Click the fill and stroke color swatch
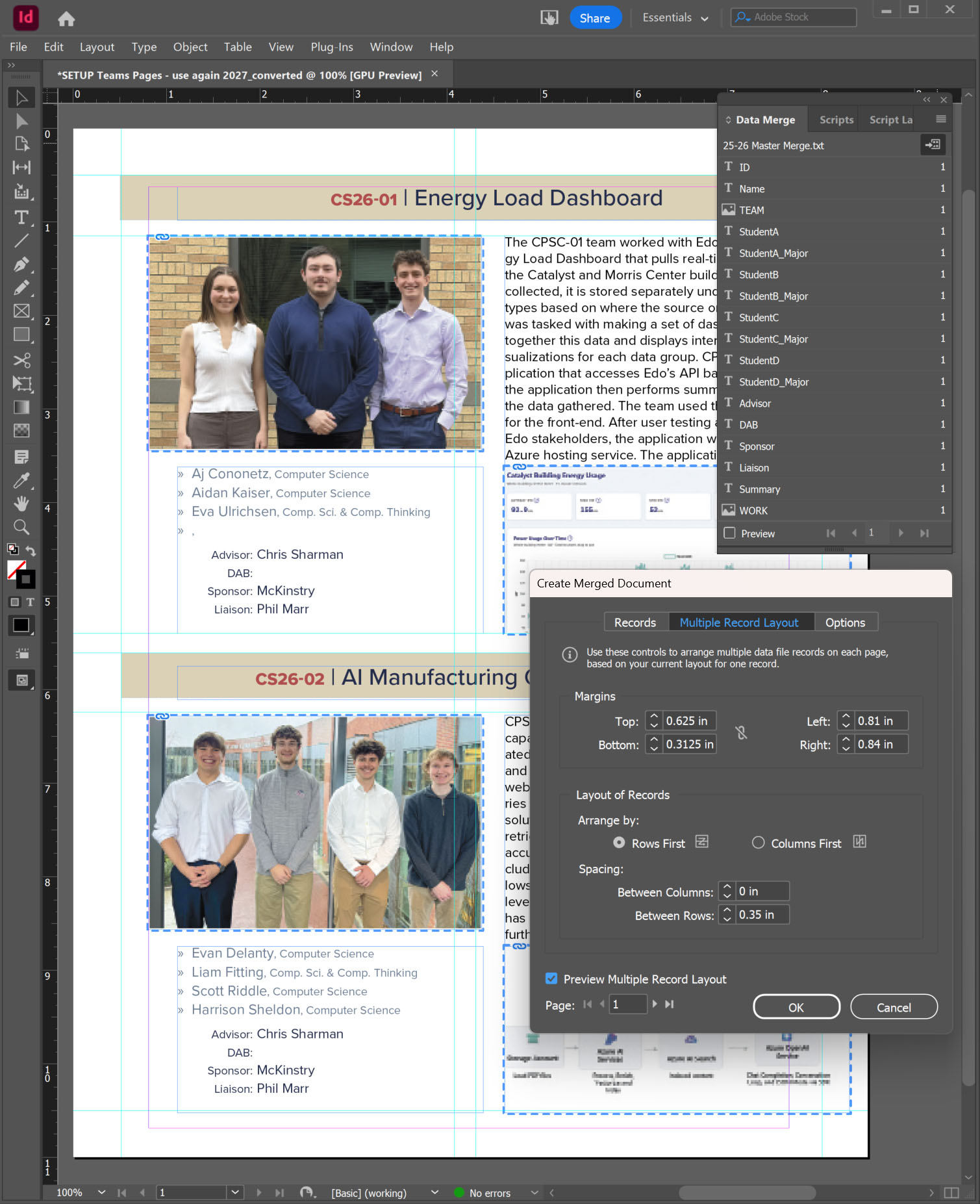The image size is (980, 1204). (x=19, y=573)
